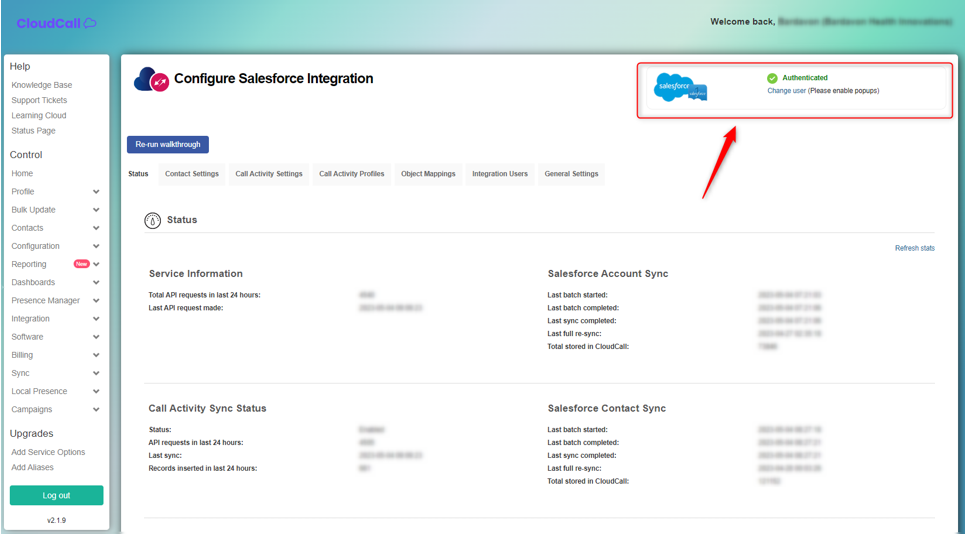Click the Call Activity Sync Status heading
This screenshot has height=534, width=965.
[x=207, y=408]
